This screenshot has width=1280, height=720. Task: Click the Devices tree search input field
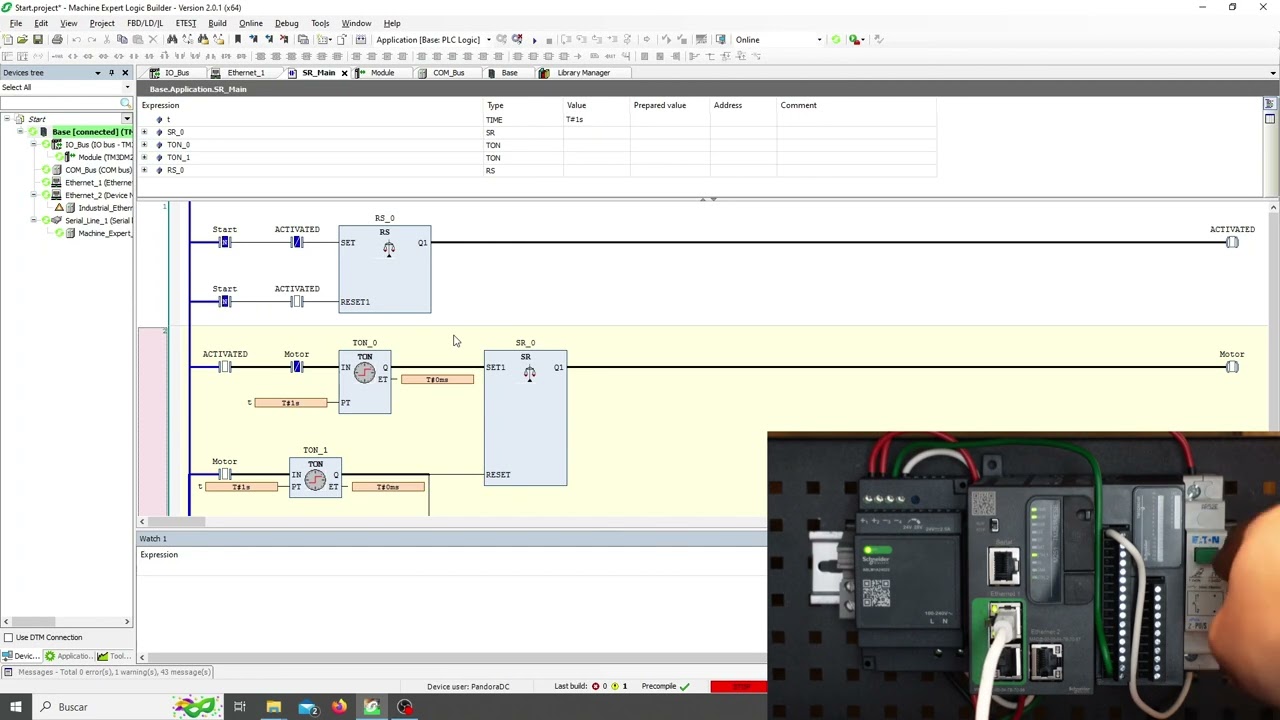(60, 103)
